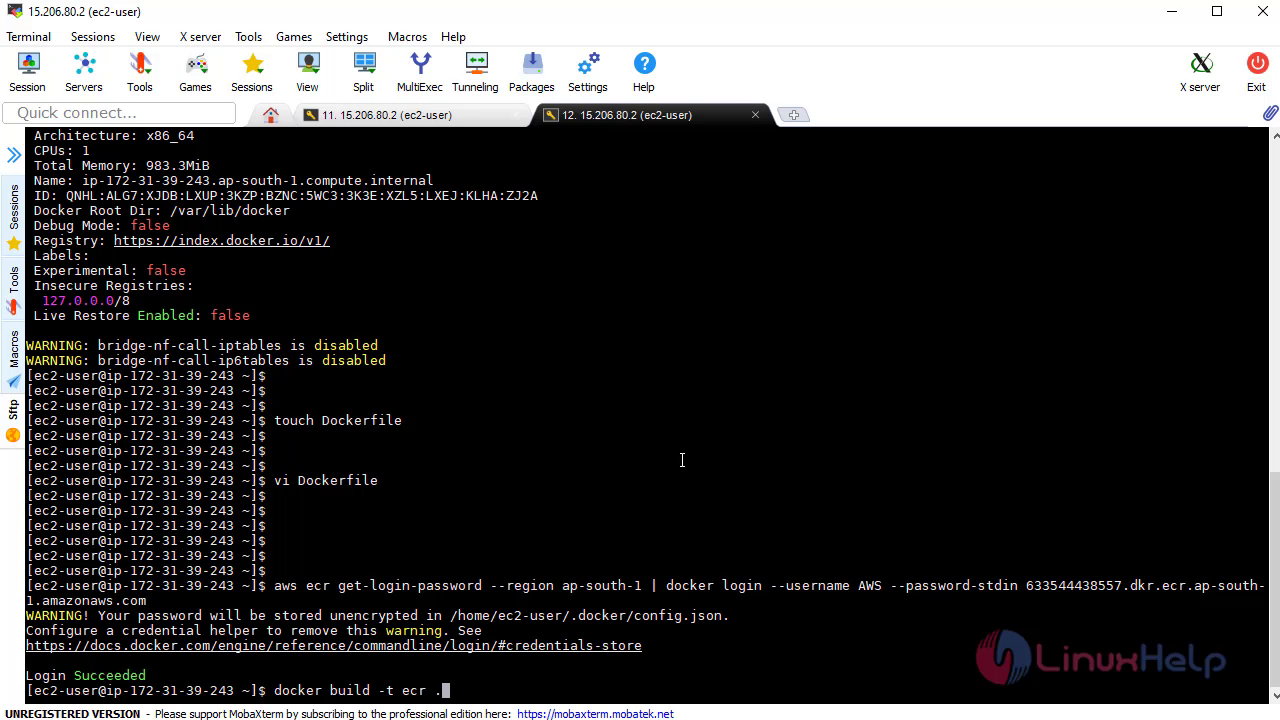Image resolution: width=1280 pixels, height=720 pixels.
Task: Click the 'Live Restore Enabled: false' line
Action: (141, 316)
